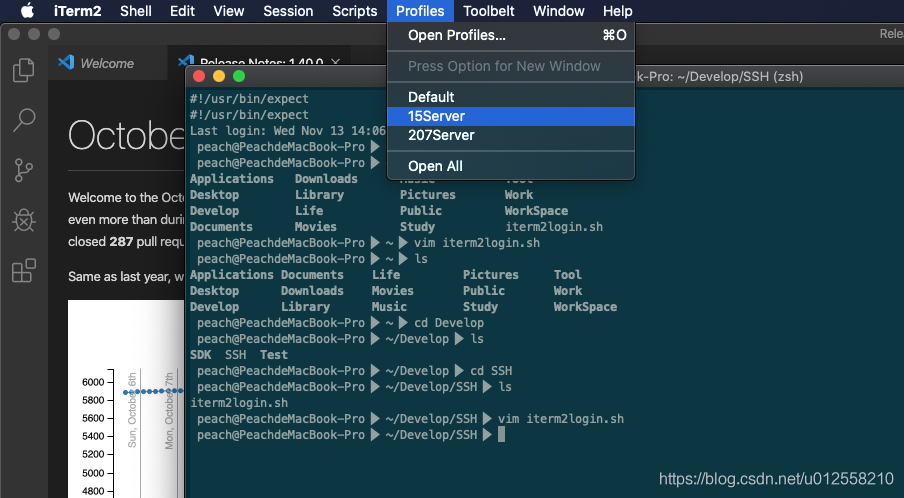Open the Apple menu

27,10
